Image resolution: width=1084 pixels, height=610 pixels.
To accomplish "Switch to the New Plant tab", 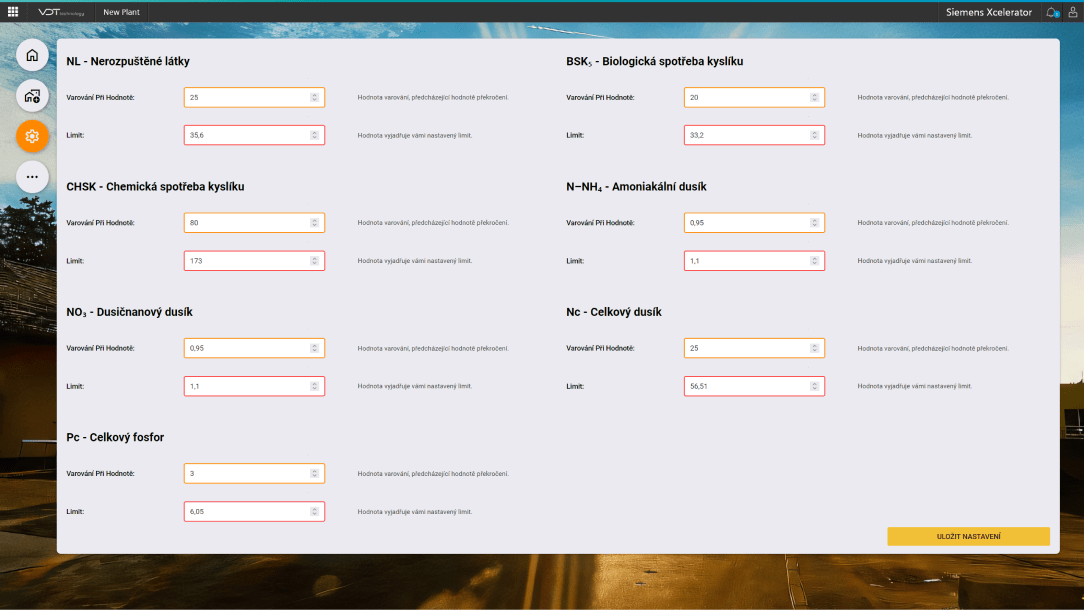I will pyautogui.click(x=121, y=12).
